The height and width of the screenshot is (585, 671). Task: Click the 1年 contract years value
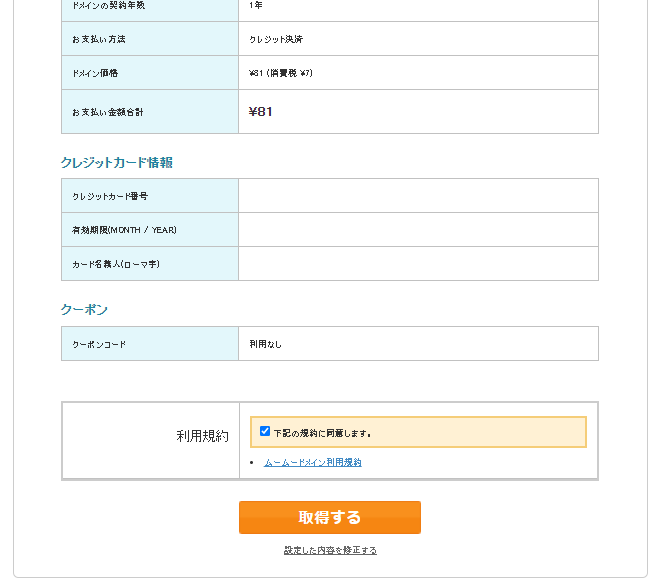tap(255, 5)
